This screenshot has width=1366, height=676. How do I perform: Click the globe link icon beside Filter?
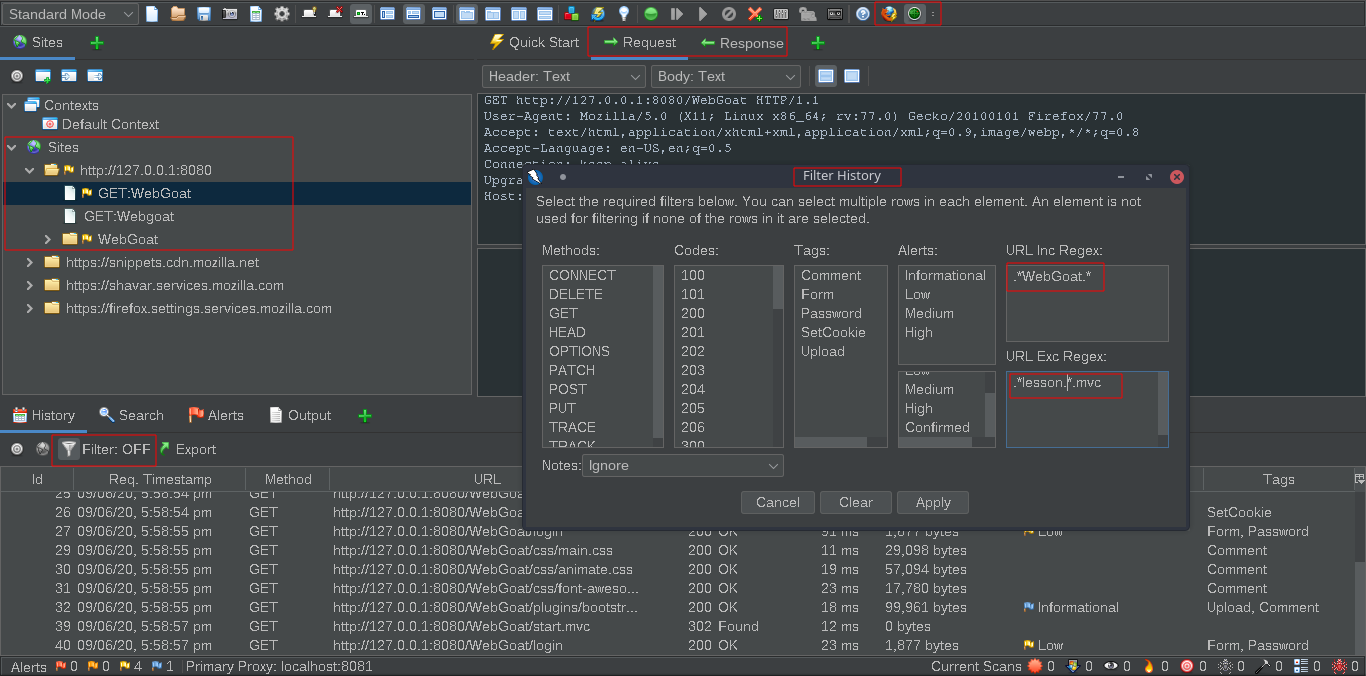tap(42, 449)
